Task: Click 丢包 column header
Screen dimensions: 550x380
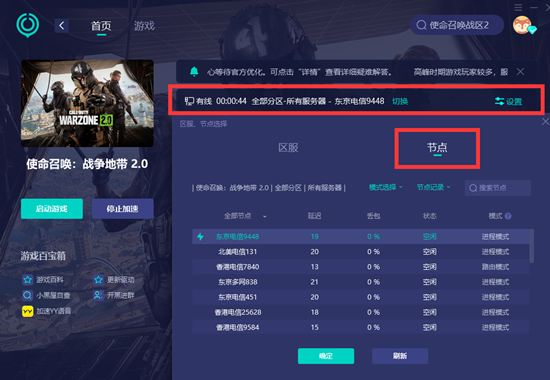Action: click(x=374, y=216)
